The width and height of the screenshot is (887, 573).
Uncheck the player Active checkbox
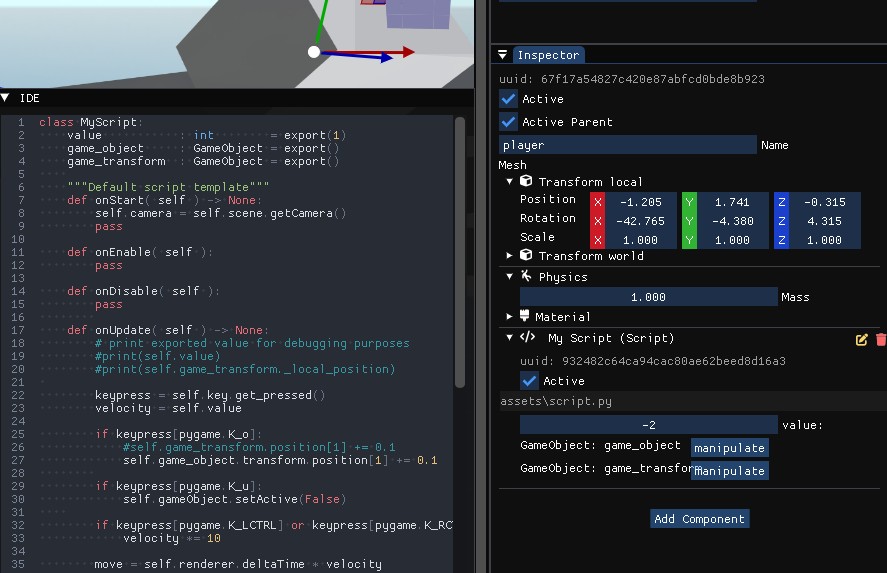click(509, 99)
